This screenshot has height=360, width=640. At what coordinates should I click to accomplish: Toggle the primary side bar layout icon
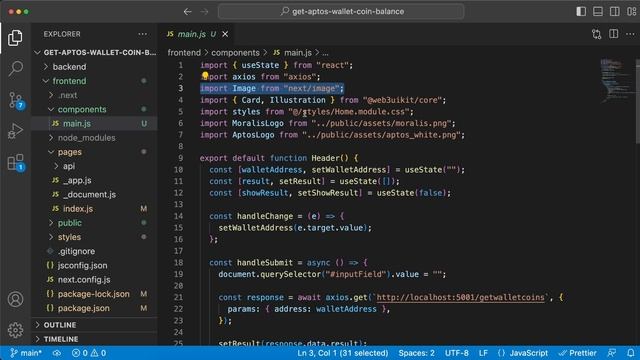click(x=581, y=11)
